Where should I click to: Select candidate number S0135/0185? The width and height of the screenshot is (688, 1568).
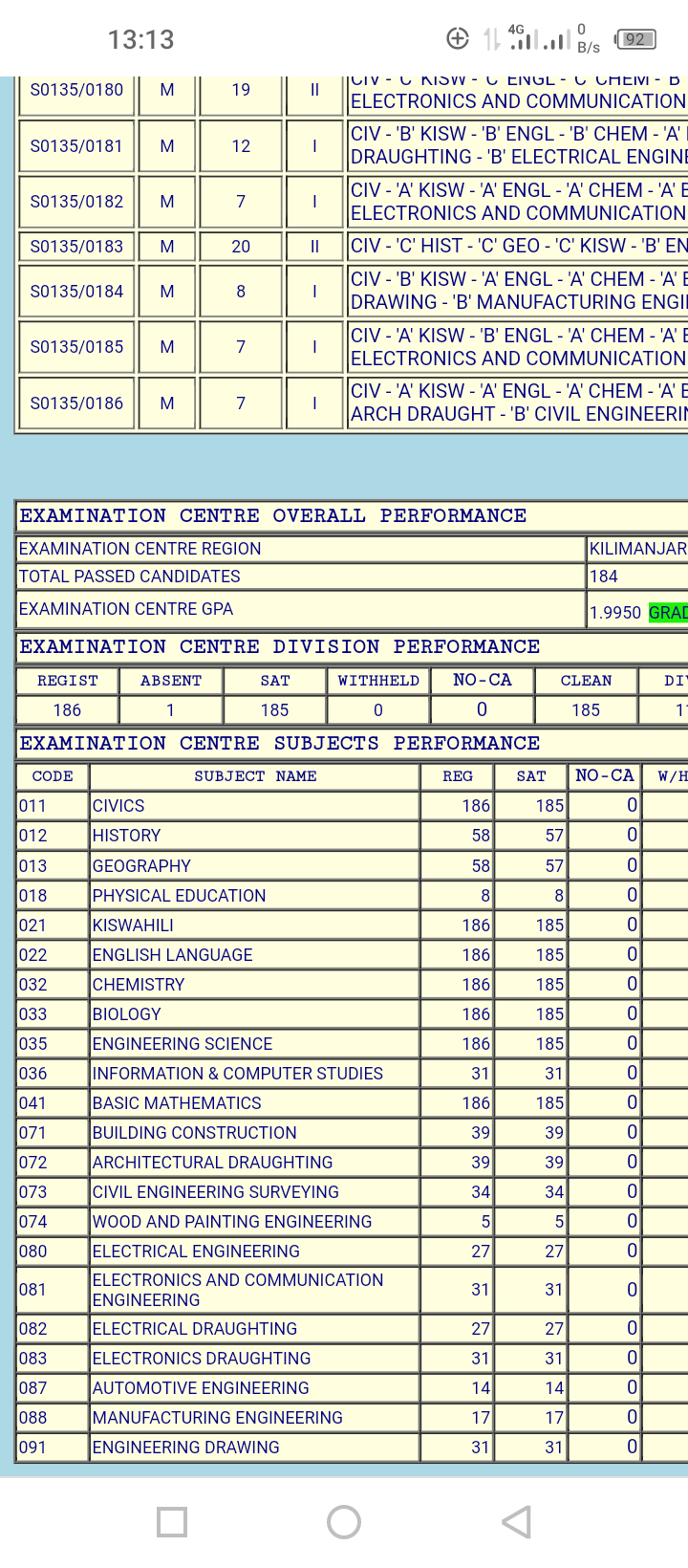[76, 347]
